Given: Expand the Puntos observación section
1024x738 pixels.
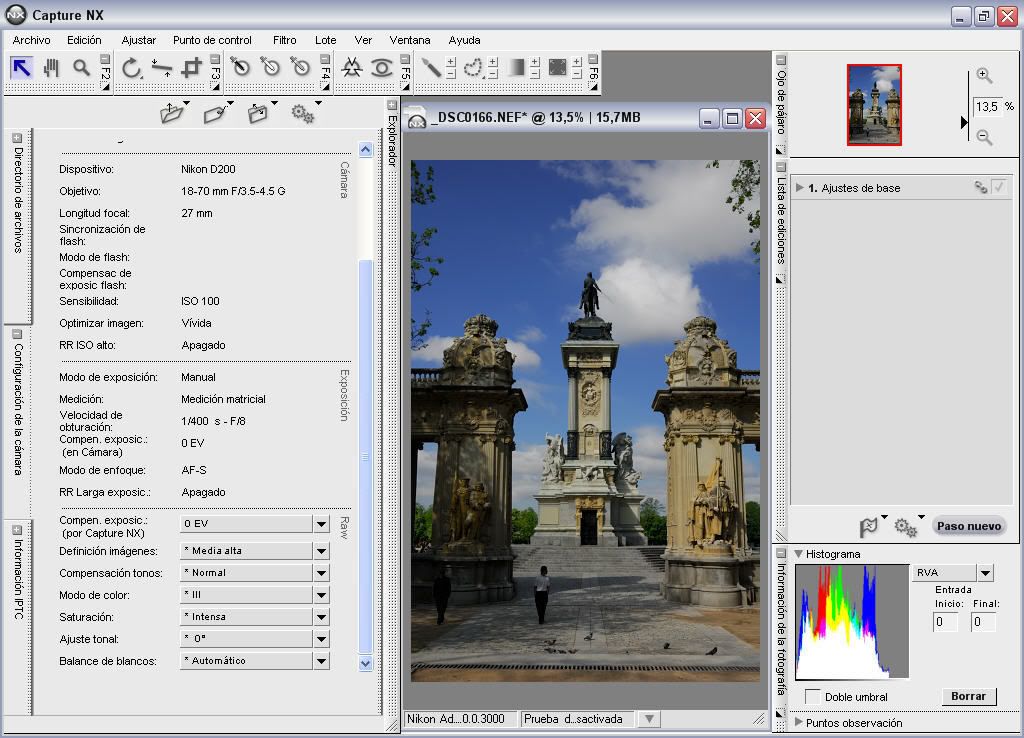Looking at the screenshot, I should [x=799, y=722].
